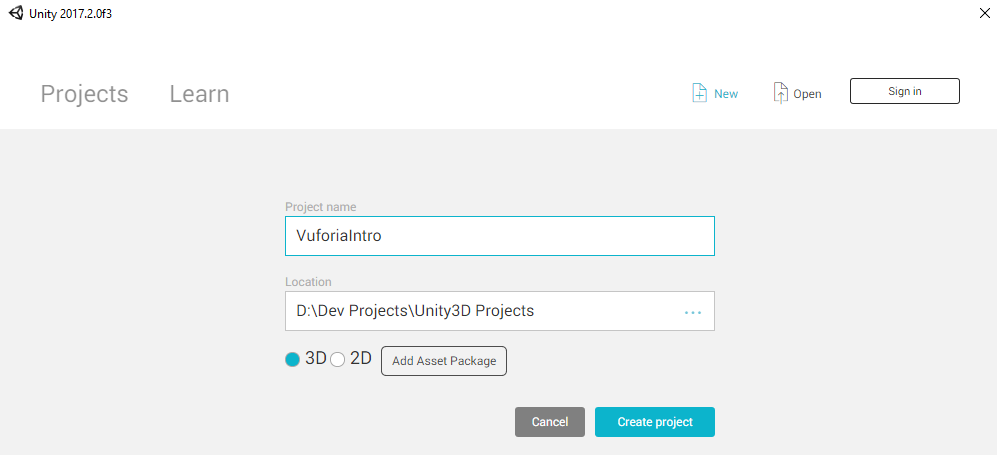This screenshot has height=455, width=997.
Task: Switch to the Projects tab
Action: tap(84, 93)
